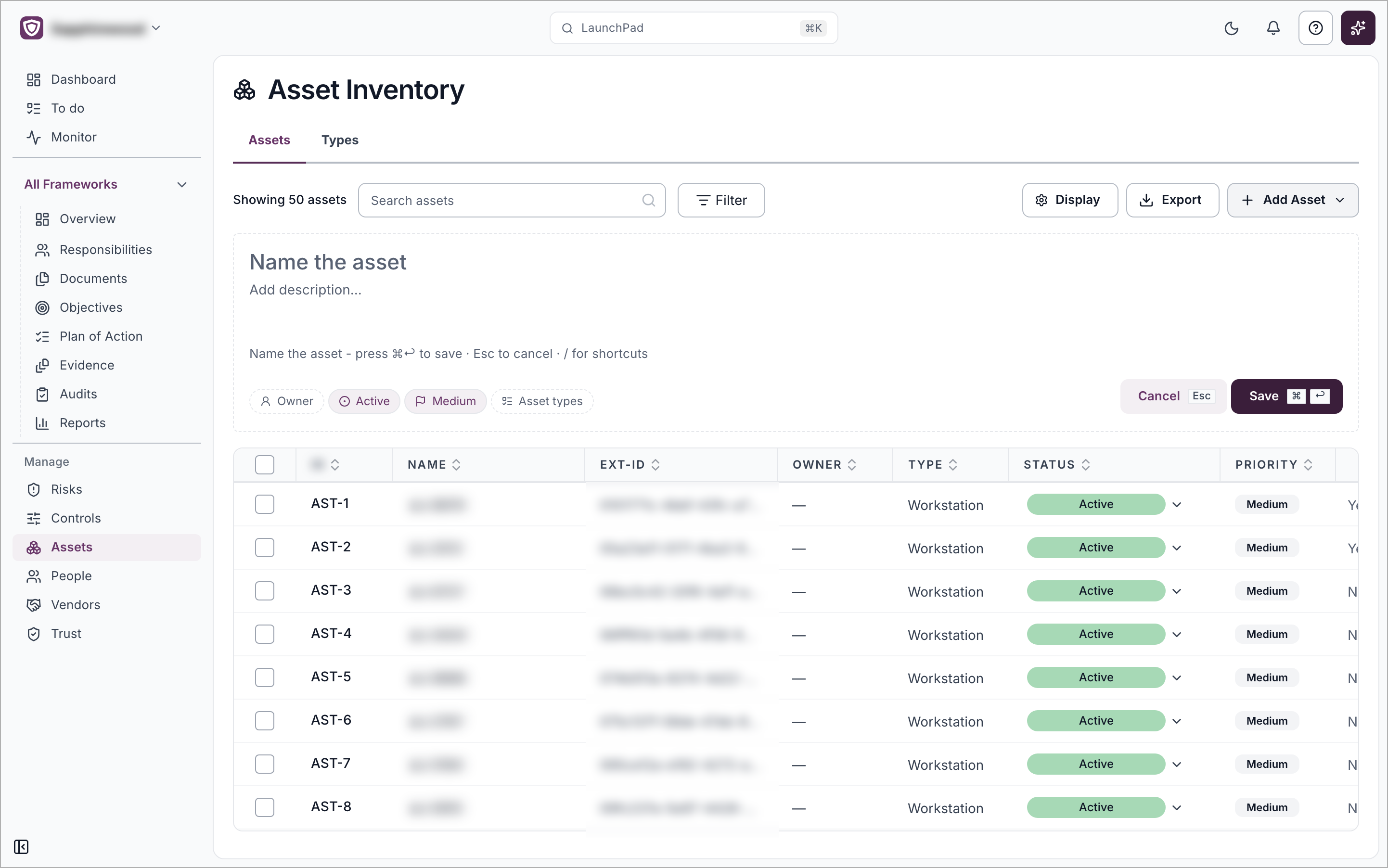This screenshot has width=1388, height=868.
Task: Launch the AI sparkle assistant icon
Action: (x=1358, y=28)
